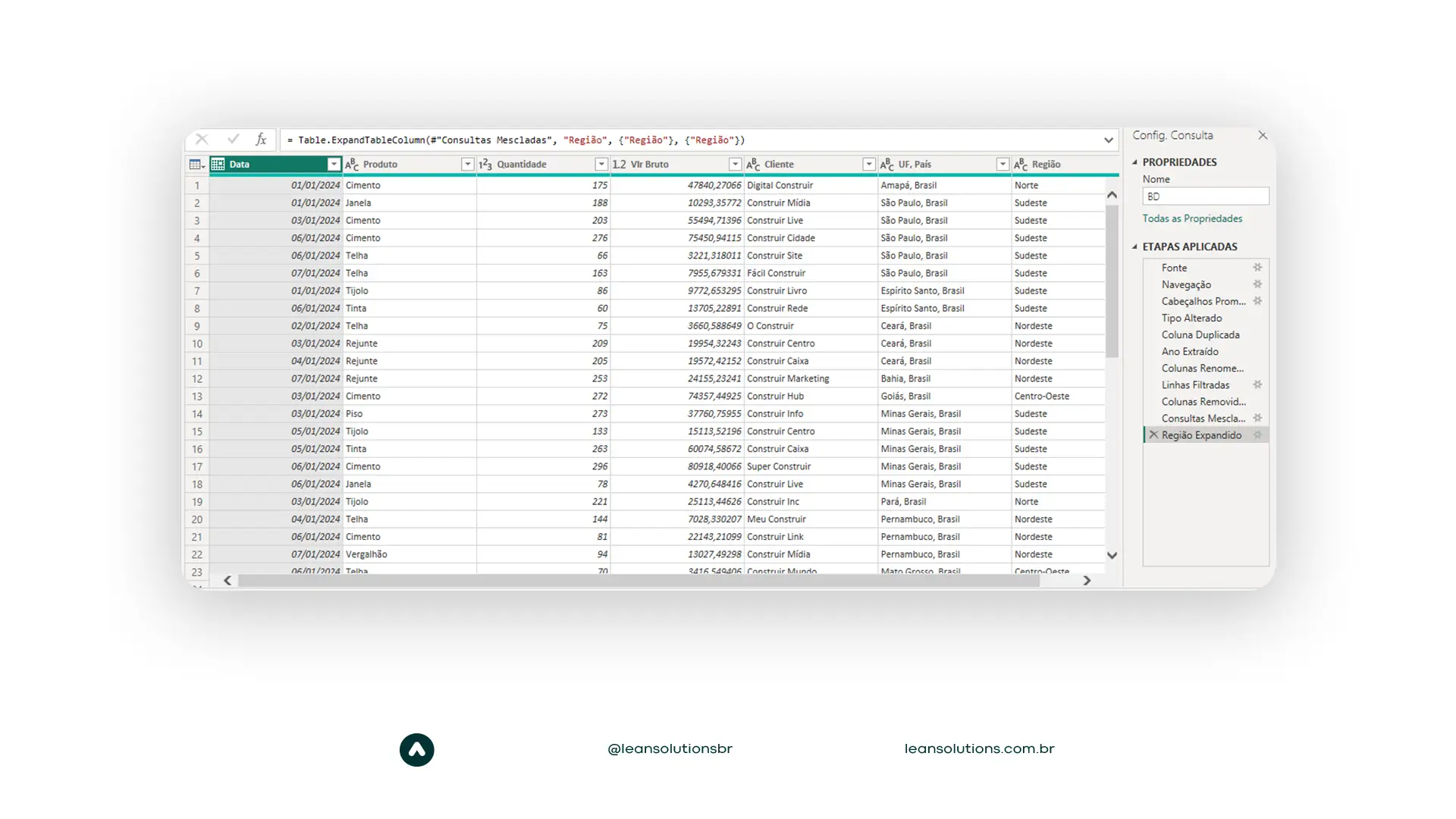Open gear settings for Cabeçalhos Promovidos step
This screenshot has height=819, width=1456.
click(x=1257, y=301)
